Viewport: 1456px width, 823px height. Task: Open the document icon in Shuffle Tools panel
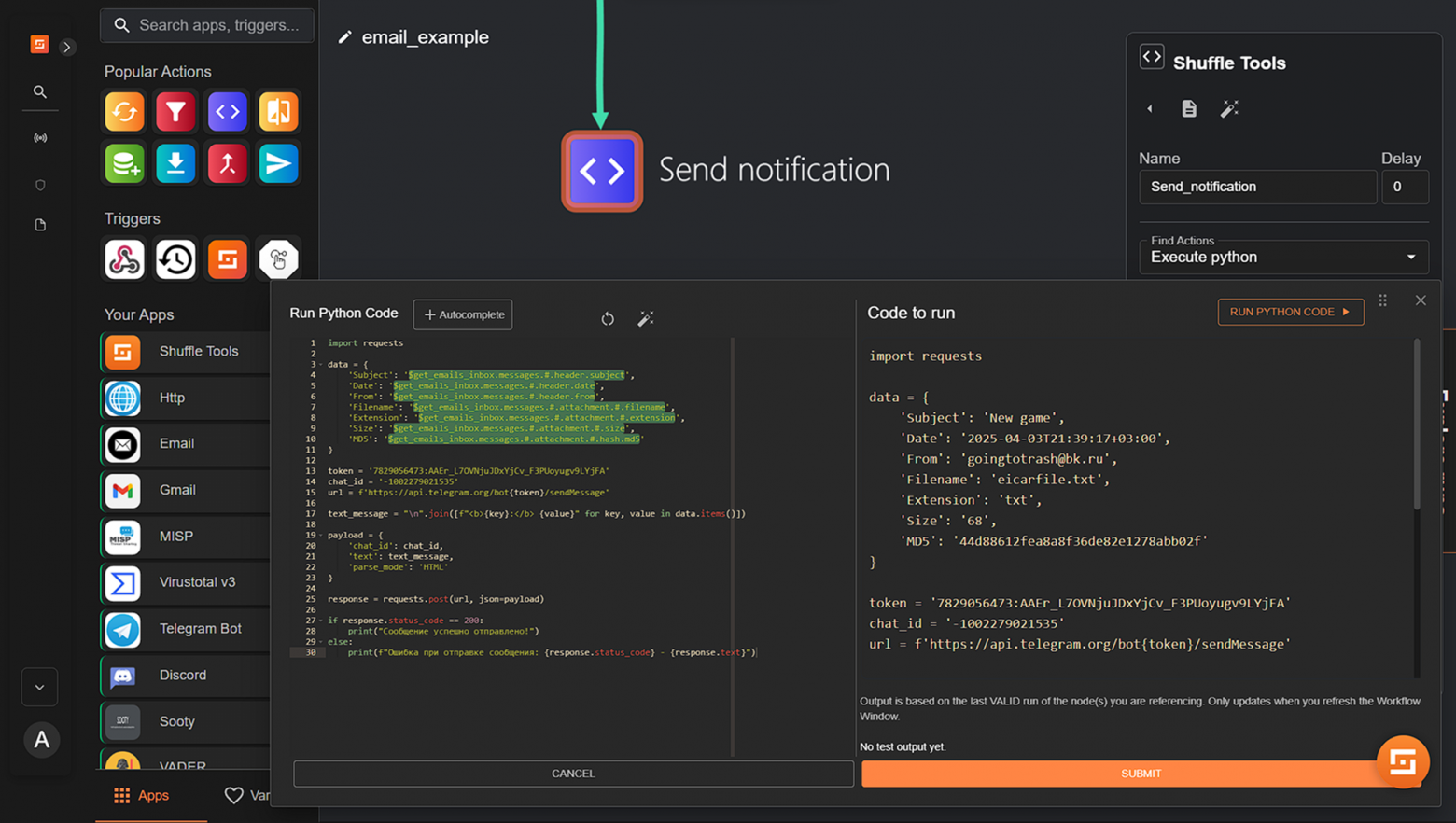tap(1189, 109)
